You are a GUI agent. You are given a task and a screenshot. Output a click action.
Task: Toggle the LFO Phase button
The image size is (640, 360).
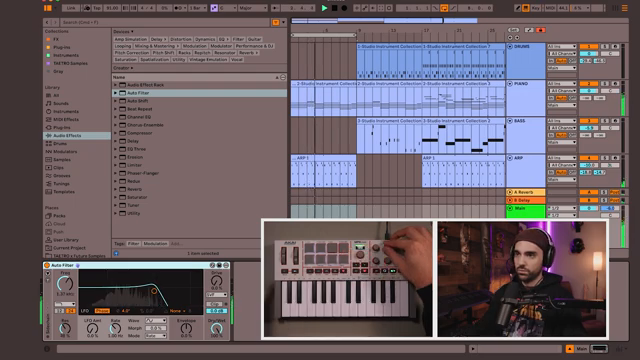coord(102,311)
